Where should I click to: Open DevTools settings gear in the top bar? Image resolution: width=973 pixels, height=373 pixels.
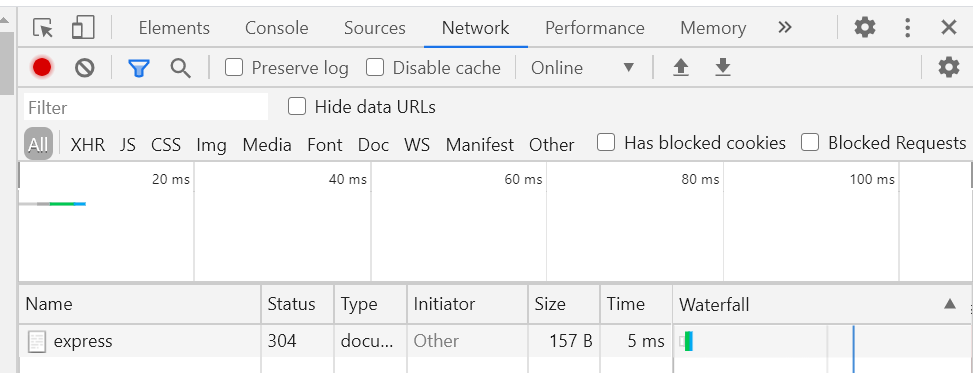tap(864, 27)
